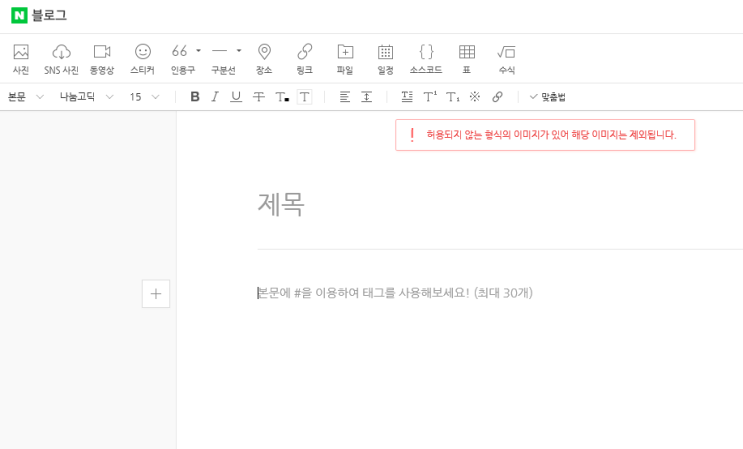The height and width of the screenshot is (449, 743).
Task: Insert a 동영상 video
Action: click(x=102, y=59)
